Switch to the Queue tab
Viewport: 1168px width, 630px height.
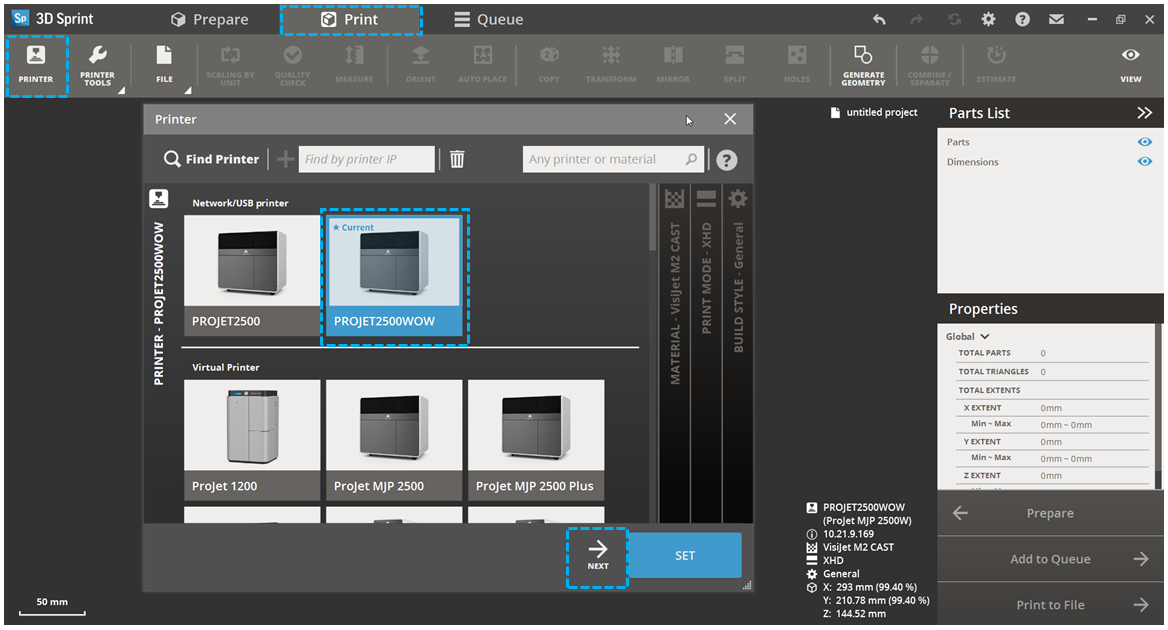click(488, 19)
